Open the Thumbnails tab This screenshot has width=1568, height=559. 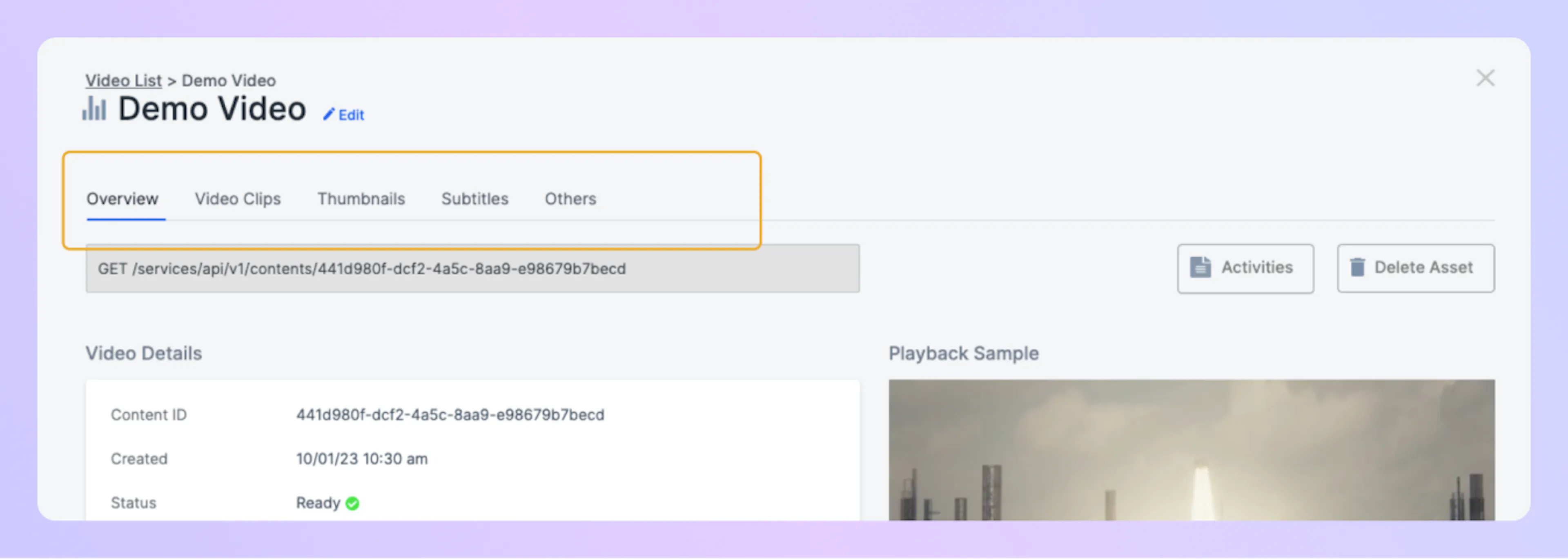tap(361, 199)
